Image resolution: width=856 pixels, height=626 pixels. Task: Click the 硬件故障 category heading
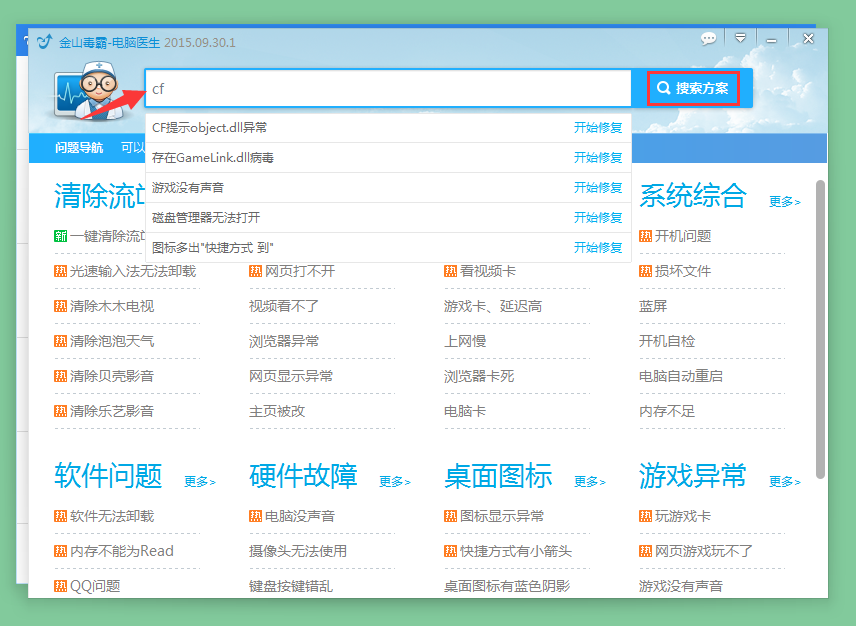click(304, 475)
